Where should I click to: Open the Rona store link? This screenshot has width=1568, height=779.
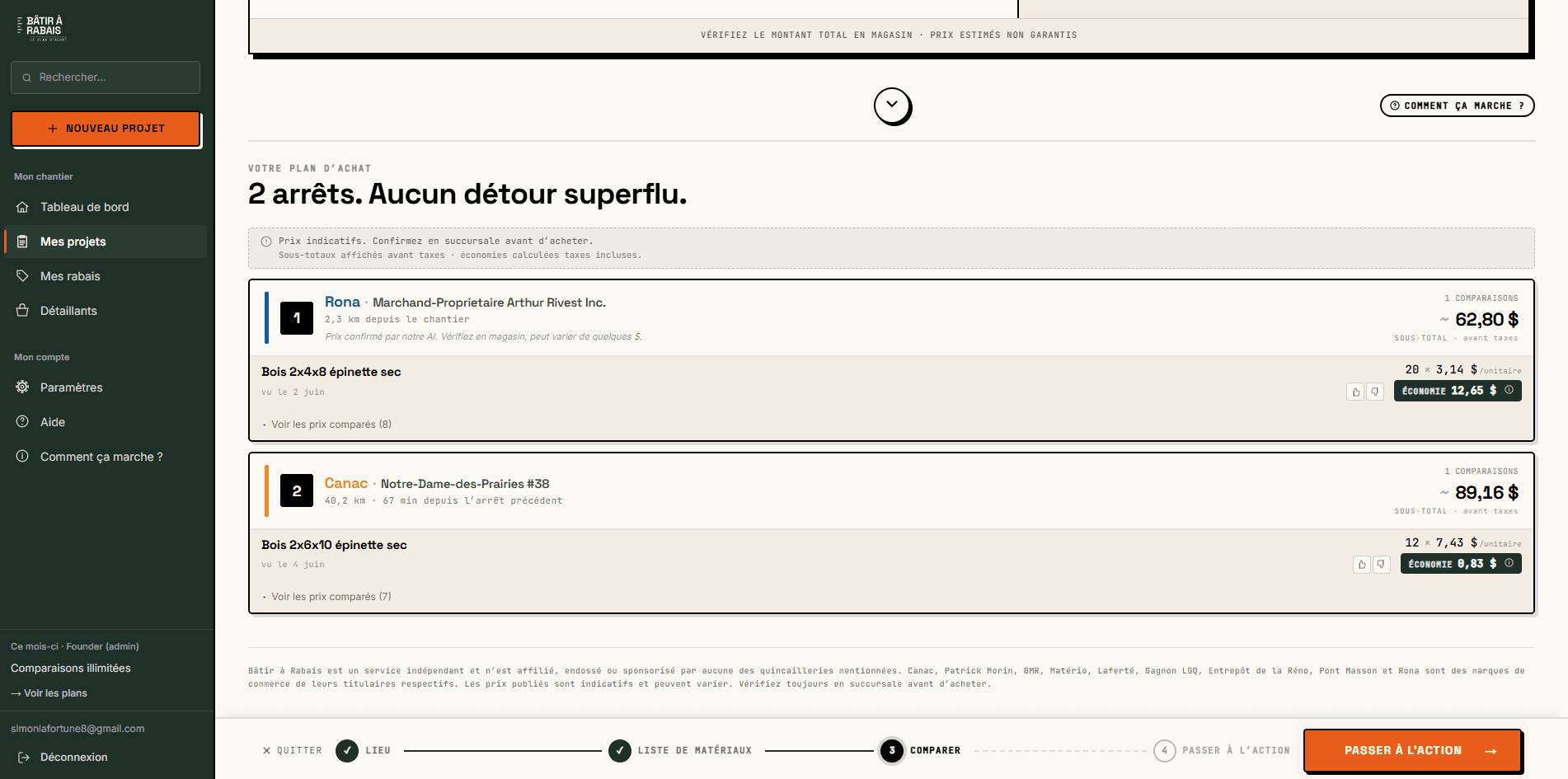click(342, 302)
